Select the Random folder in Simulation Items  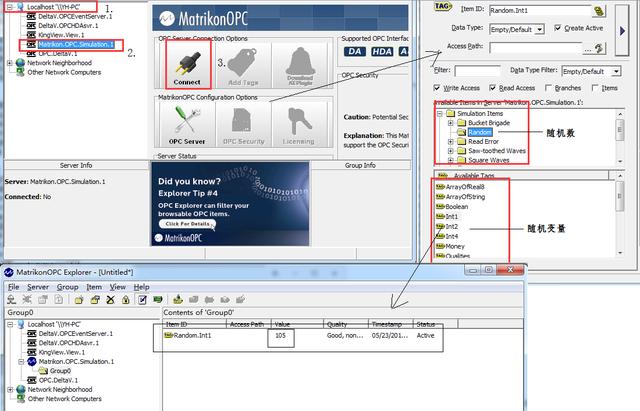tap(480, 132)
